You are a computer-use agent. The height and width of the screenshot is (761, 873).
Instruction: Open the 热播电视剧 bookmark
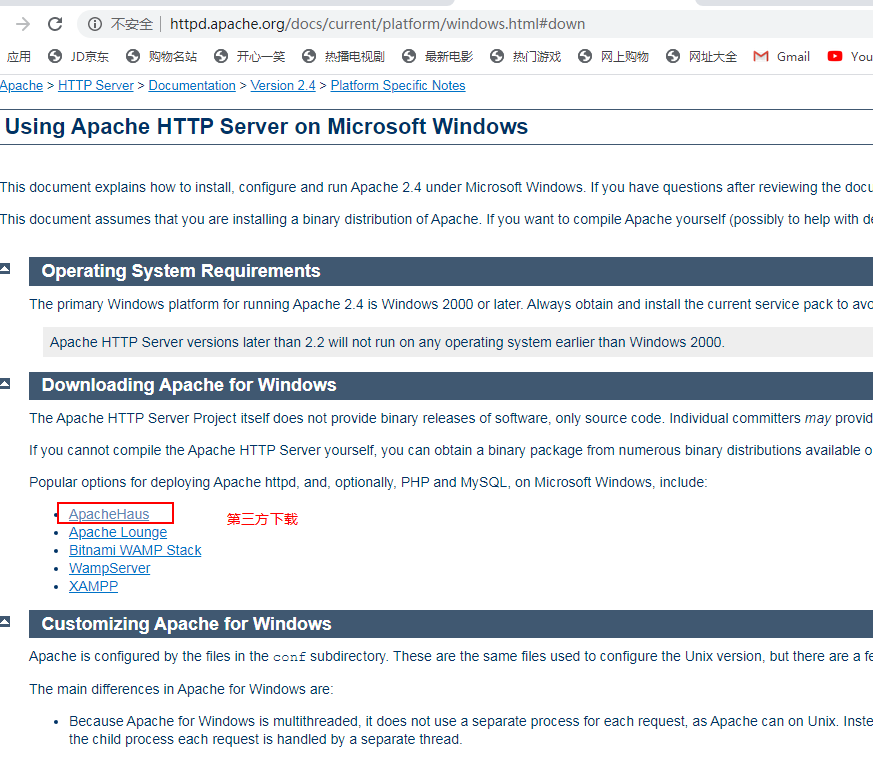click(x=344, y=56)
